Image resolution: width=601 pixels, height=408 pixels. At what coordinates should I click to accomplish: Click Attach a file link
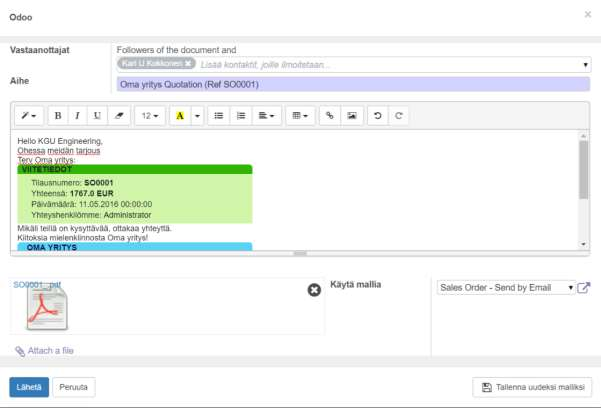pyautogui.click(x=51, y=350)
